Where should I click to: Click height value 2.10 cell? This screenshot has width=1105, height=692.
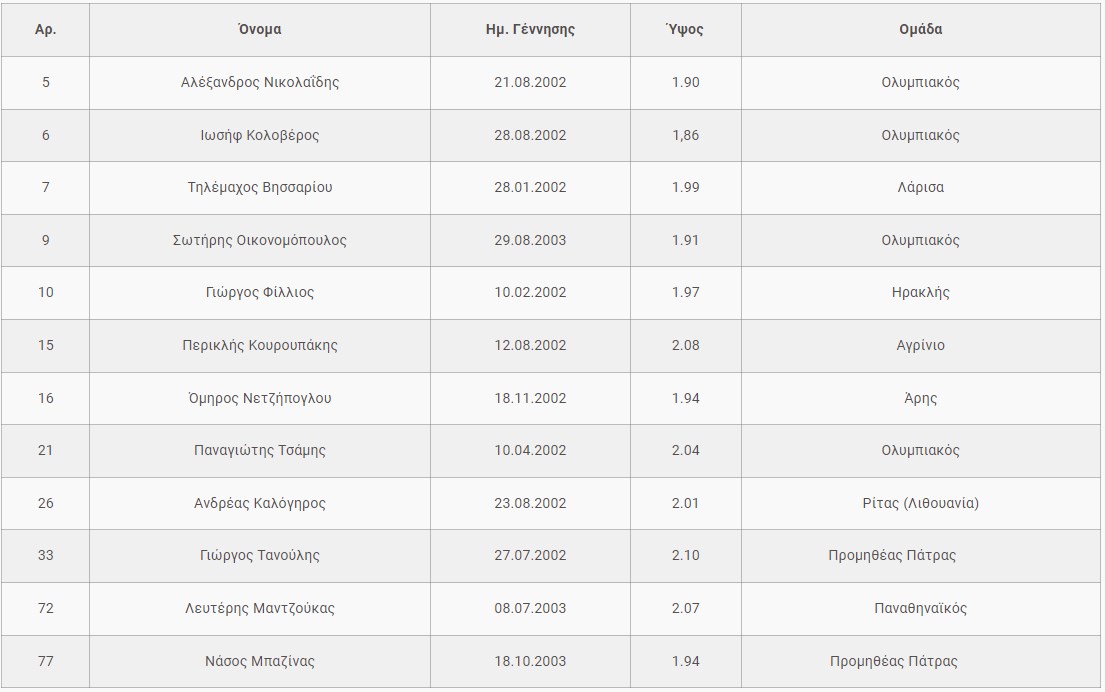(x=685, y=555)
